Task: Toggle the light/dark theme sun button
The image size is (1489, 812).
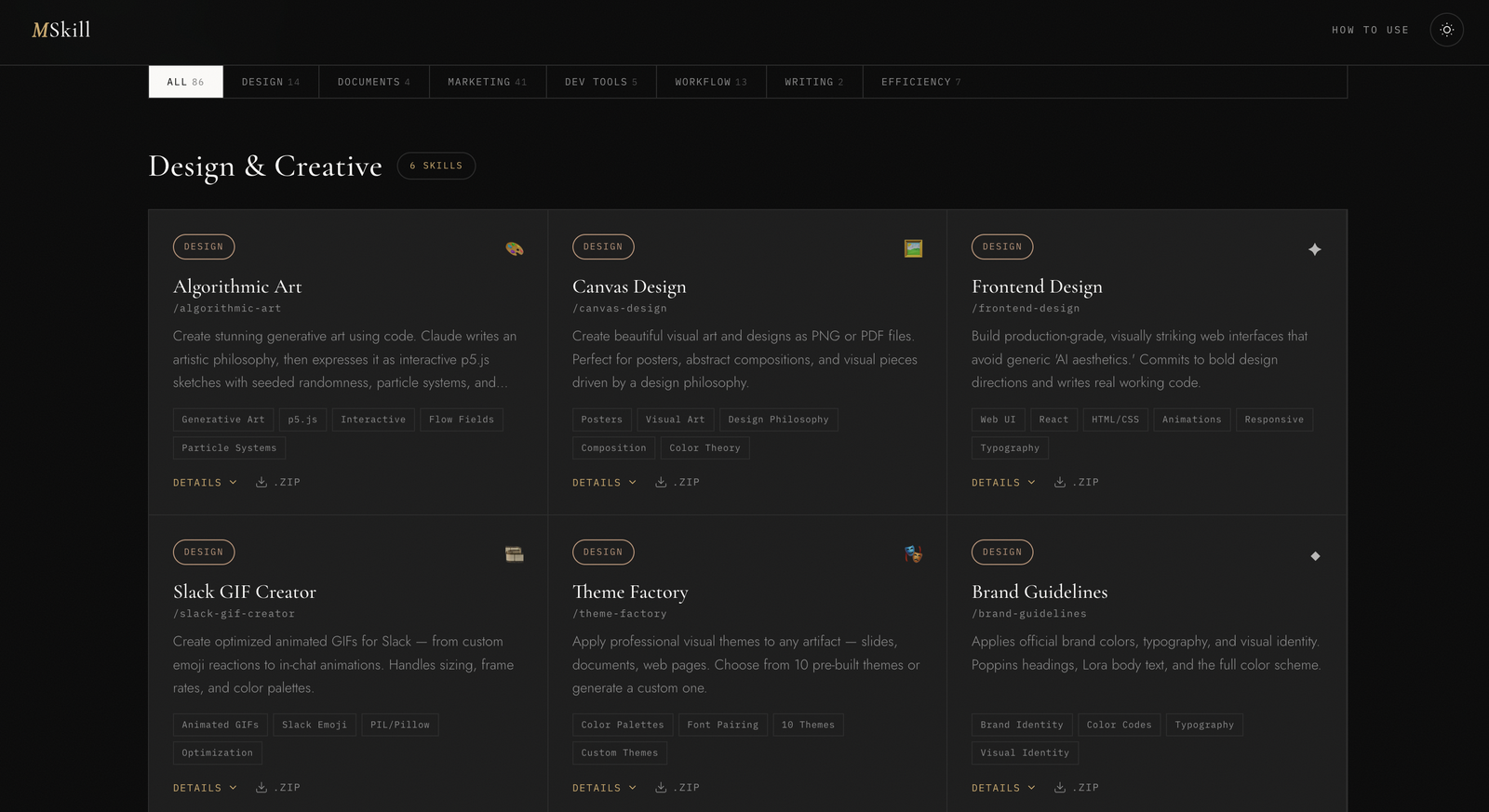Action: (x=1446, y=30)
